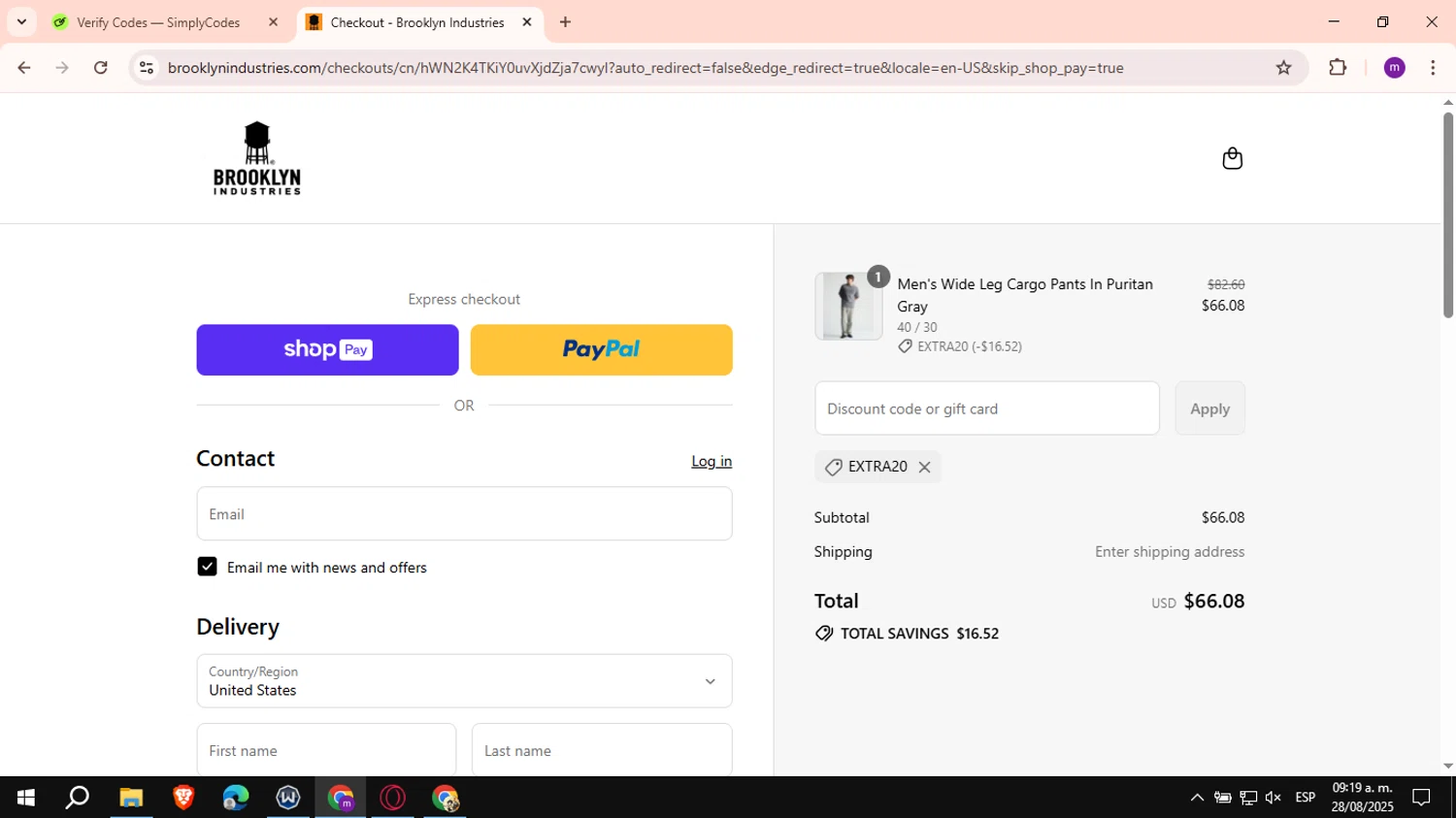Launch Microsoft Edge from the taskbar
This screenshot has width=1456, height=818.
click(236, 798)
